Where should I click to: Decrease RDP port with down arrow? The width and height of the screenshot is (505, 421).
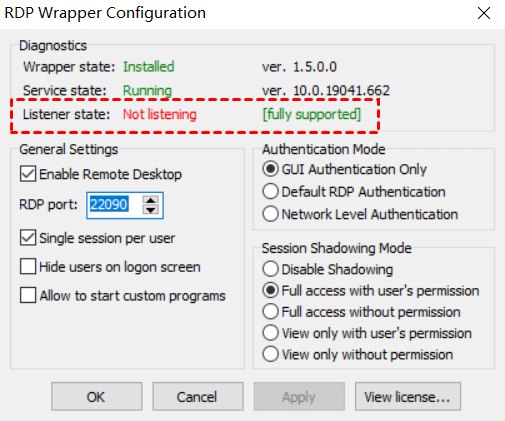click(x=151, y=210)
